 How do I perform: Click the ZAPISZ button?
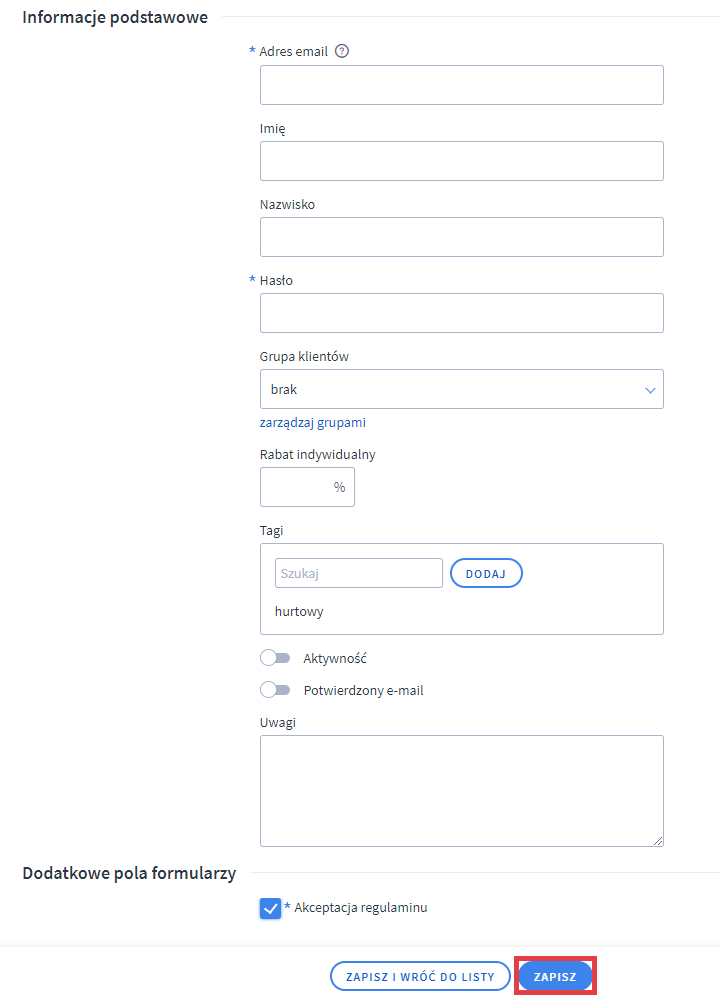click(555, 977)
